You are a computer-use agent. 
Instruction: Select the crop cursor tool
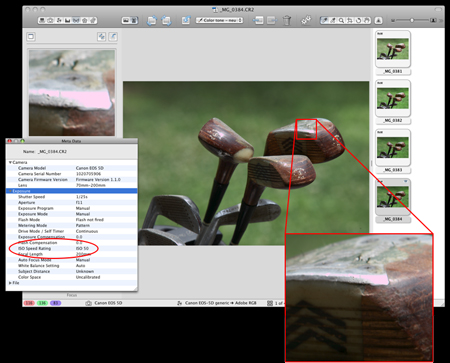350,21
